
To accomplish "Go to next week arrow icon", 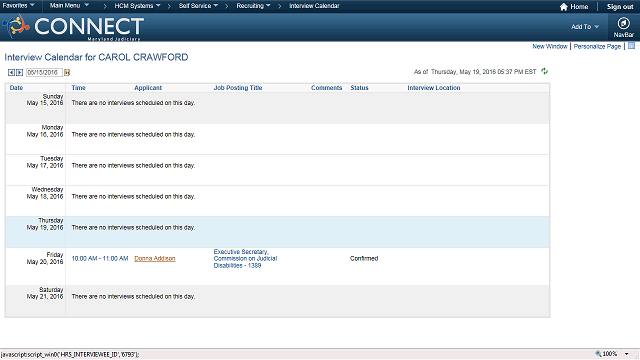I will (x=19, y=72).
